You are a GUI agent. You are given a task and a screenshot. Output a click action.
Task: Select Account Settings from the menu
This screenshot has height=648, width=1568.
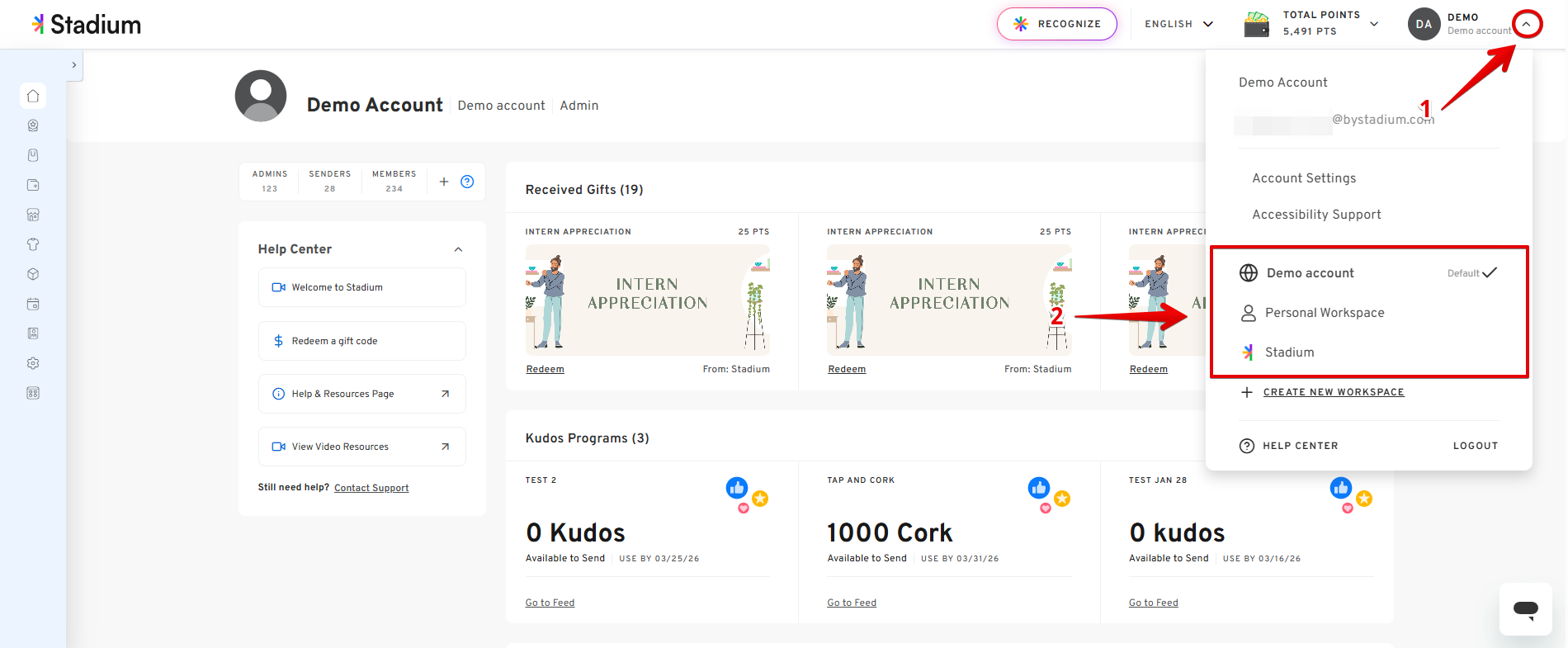point(1304,178)
